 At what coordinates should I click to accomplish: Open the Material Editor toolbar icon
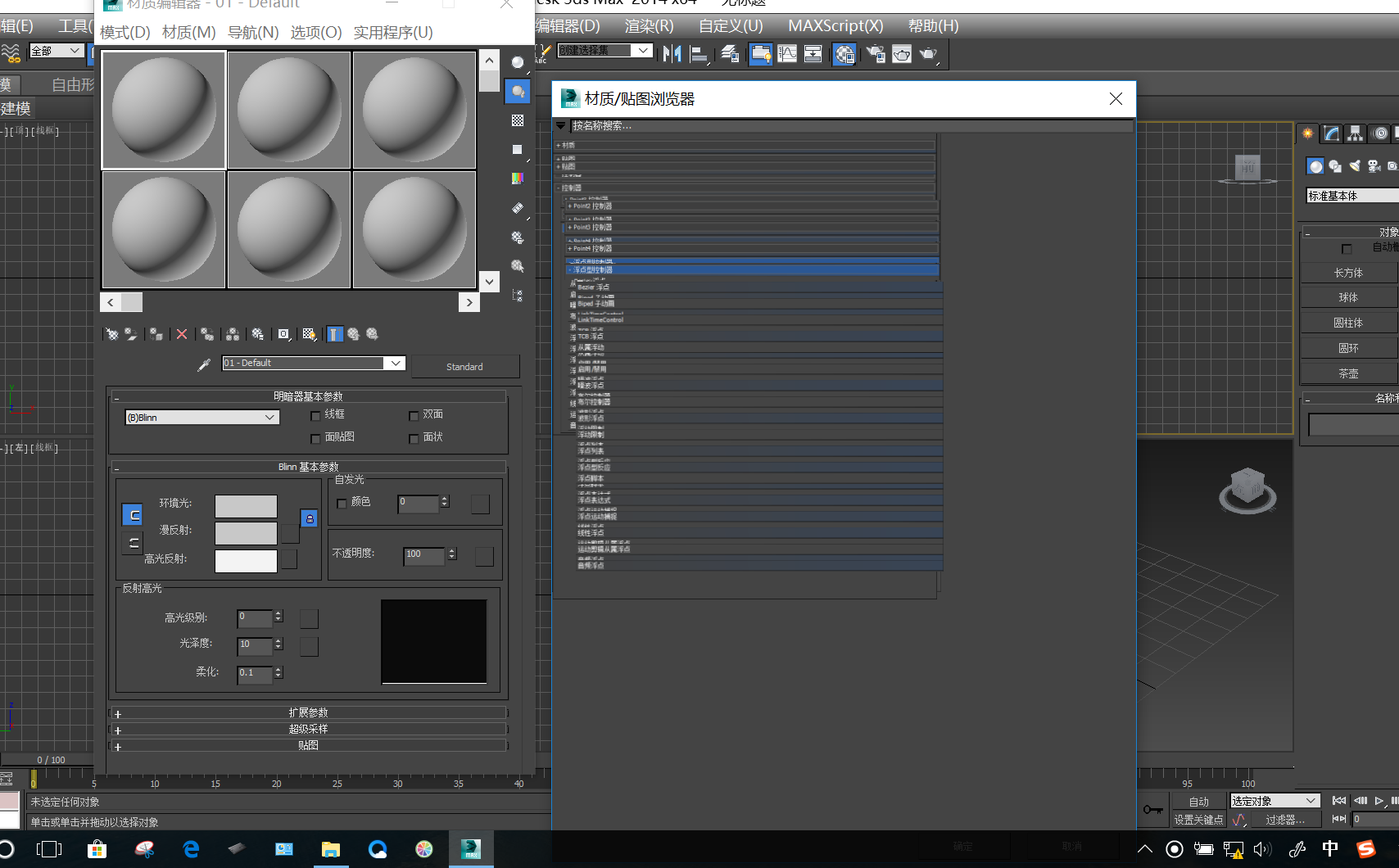coord(844,54)
